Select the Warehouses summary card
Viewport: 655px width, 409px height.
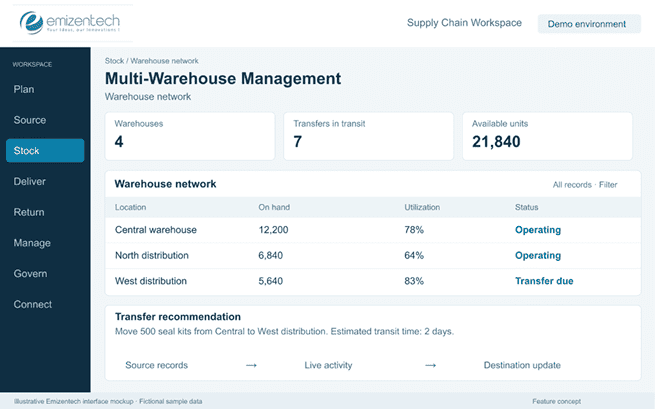[x=190, y=136]
